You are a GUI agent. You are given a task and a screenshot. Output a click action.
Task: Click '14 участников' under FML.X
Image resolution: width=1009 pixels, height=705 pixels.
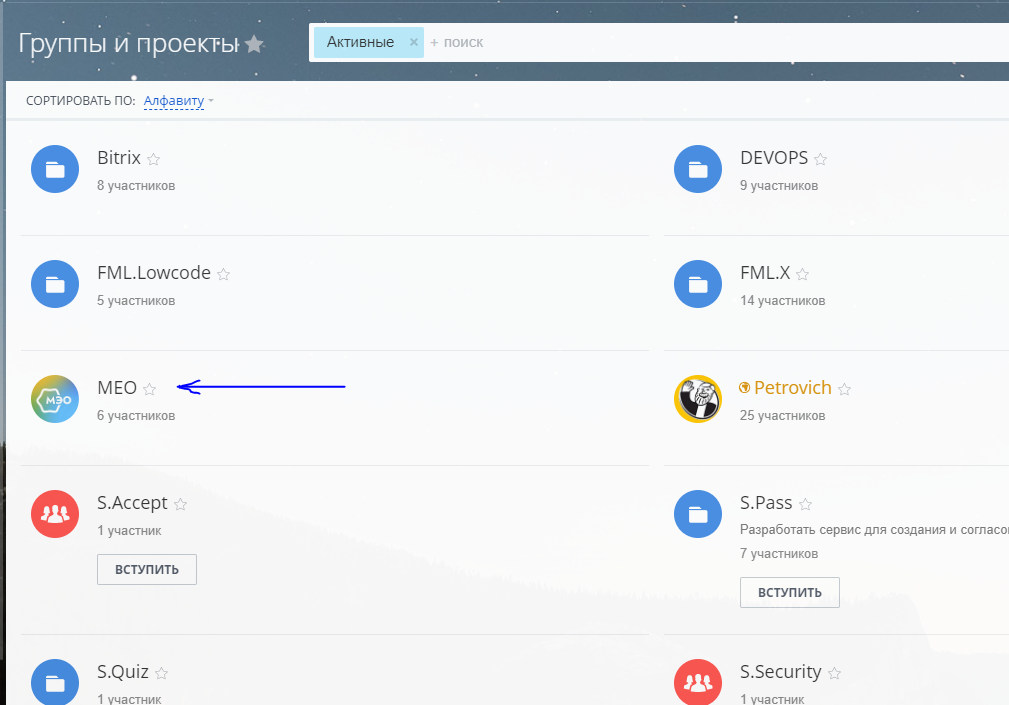click(x=782, y=301)
